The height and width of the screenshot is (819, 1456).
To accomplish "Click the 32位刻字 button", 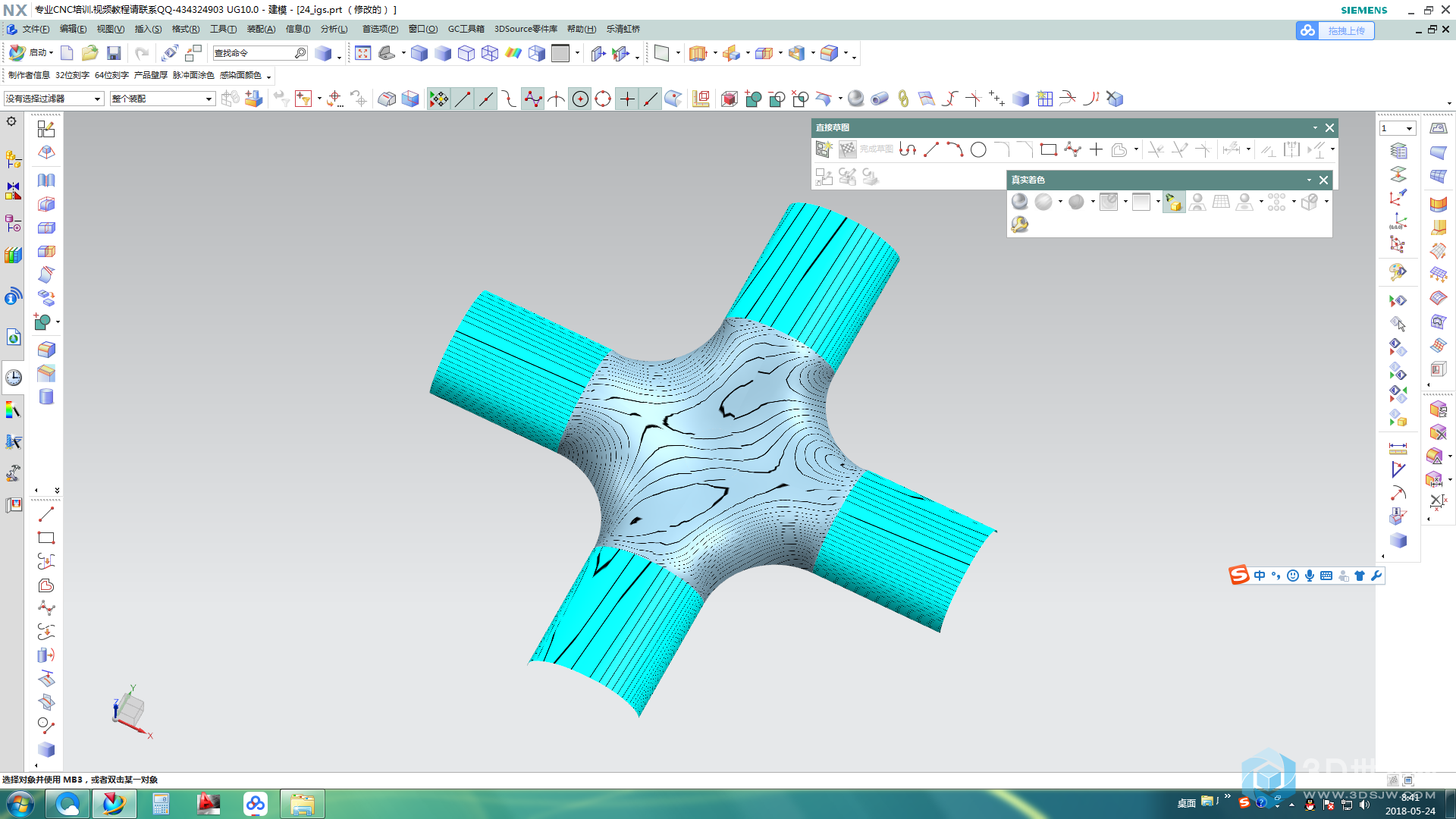I will (x=72, y=75).
